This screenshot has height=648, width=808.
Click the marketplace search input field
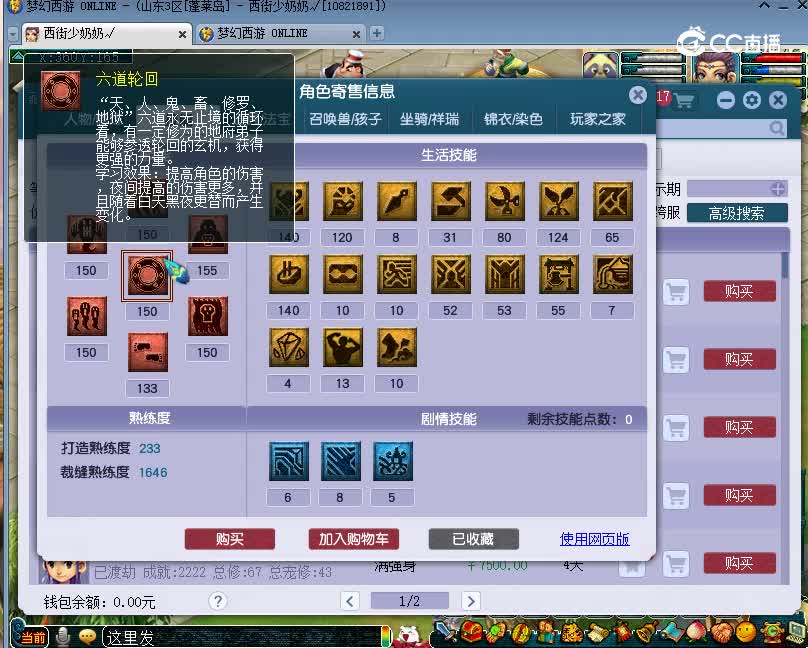coord(721,129)
